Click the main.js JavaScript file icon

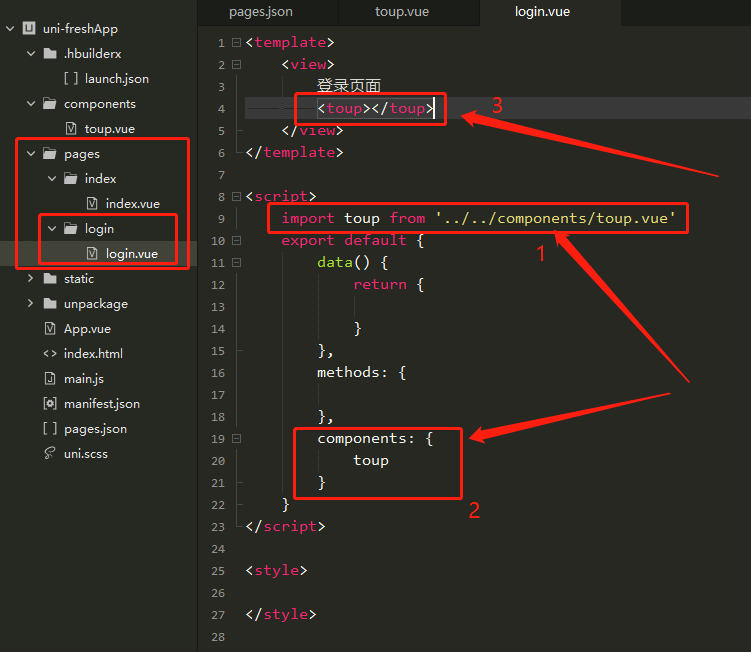pos(50,378)
